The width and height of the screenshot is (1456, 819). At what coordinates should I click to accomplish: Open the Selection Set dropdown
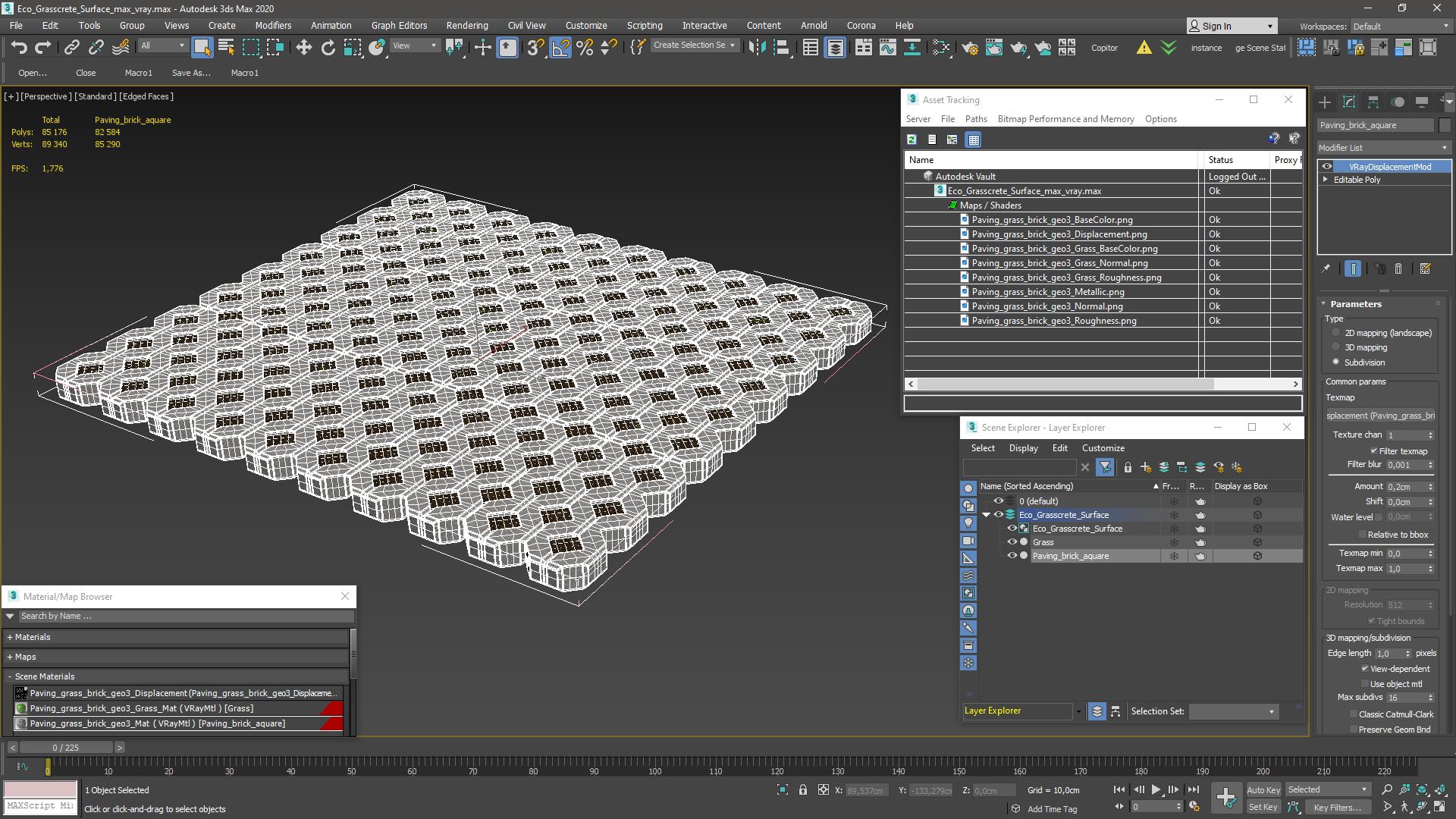pyautogui.click(x=1233, y=711)
